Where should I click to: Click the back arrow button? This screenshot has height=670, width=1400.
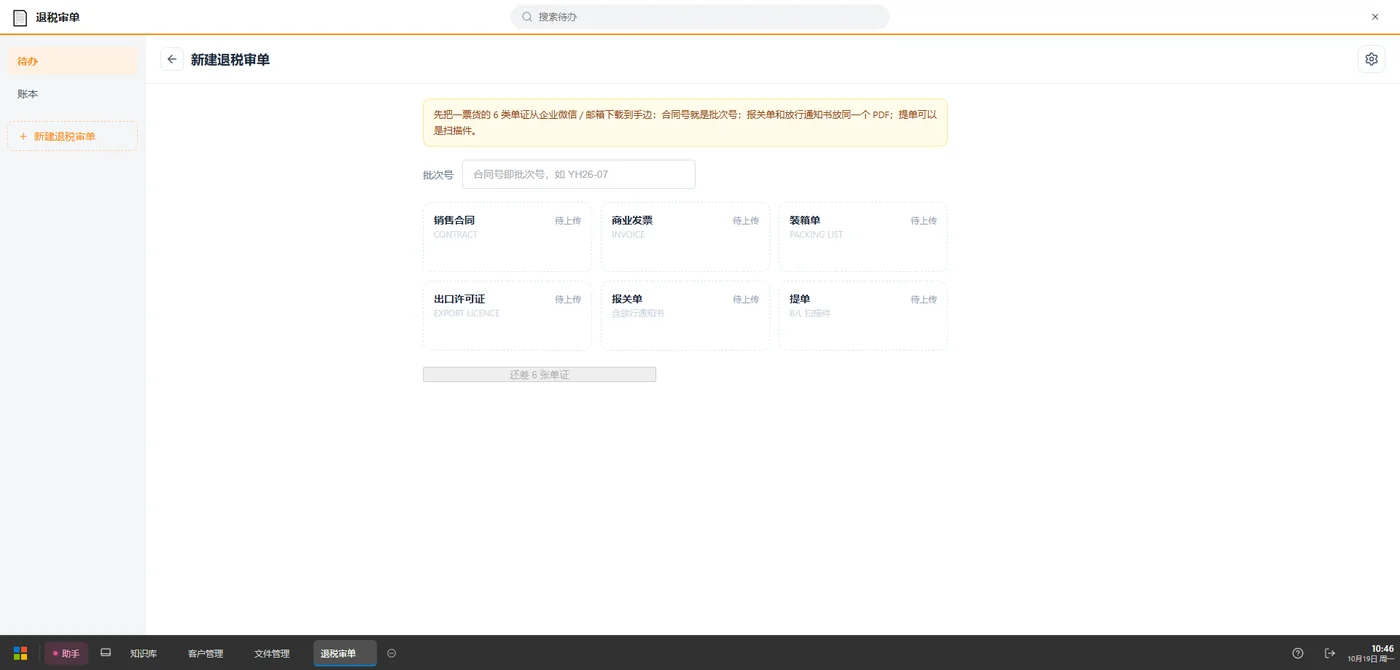[x=172, y=60]
